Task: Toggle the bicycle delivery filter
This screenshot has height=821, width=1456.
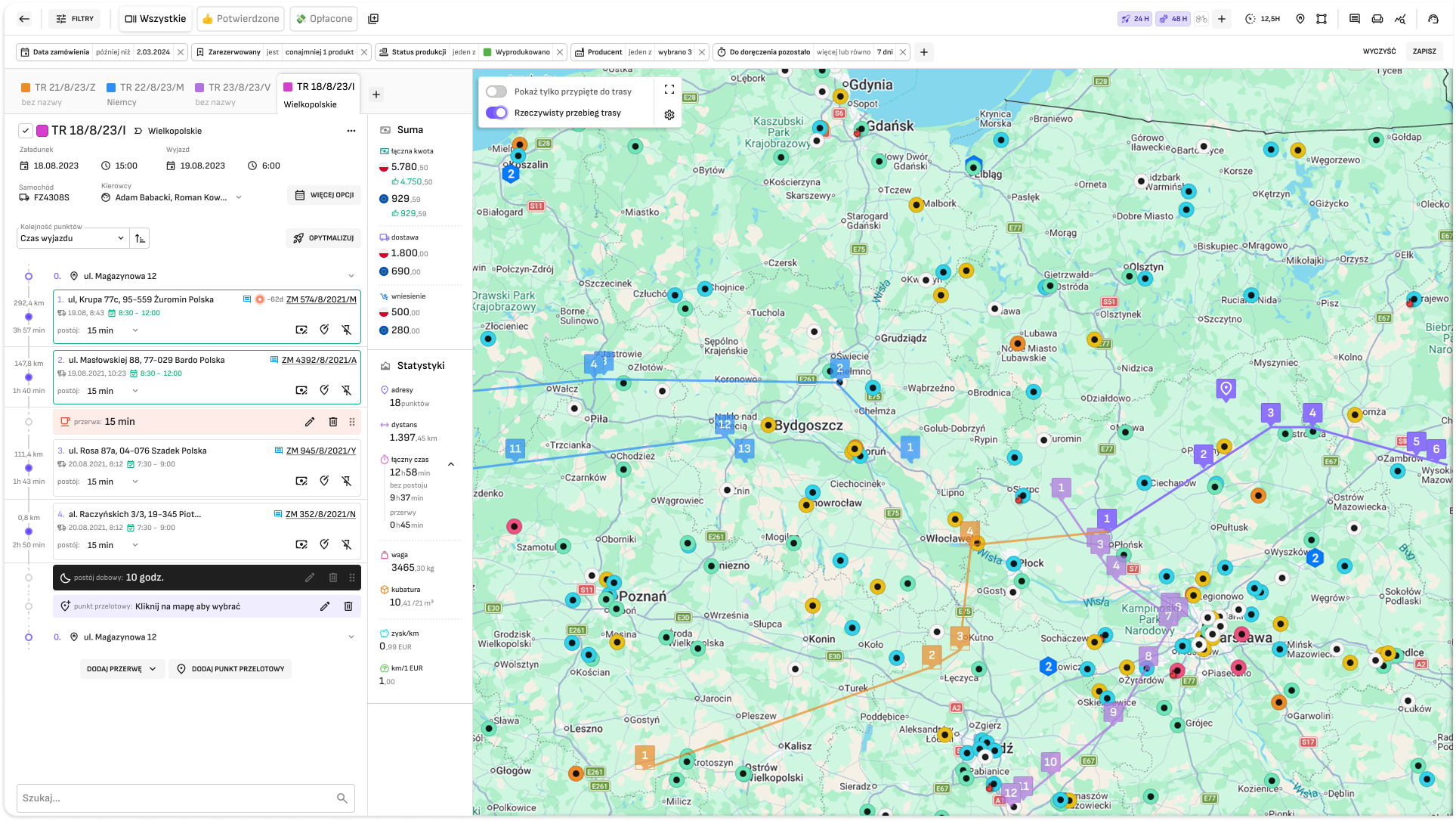Action: point(1201,19)
